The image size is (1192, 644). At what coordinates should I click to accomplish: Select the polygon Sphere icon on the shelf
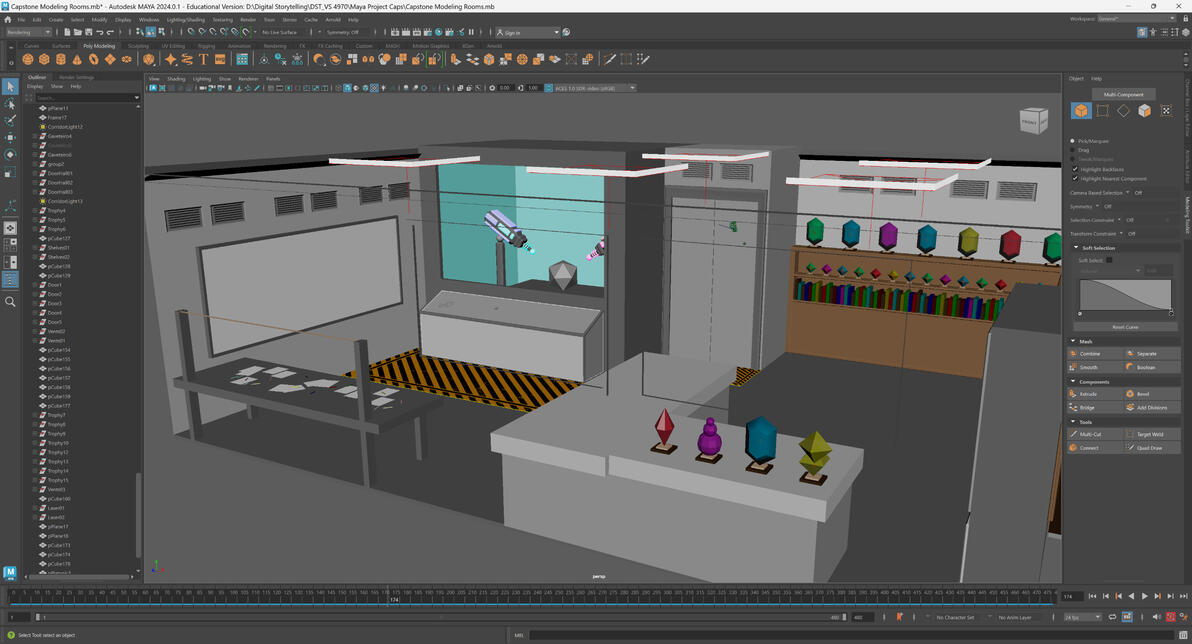click(27, 59)
